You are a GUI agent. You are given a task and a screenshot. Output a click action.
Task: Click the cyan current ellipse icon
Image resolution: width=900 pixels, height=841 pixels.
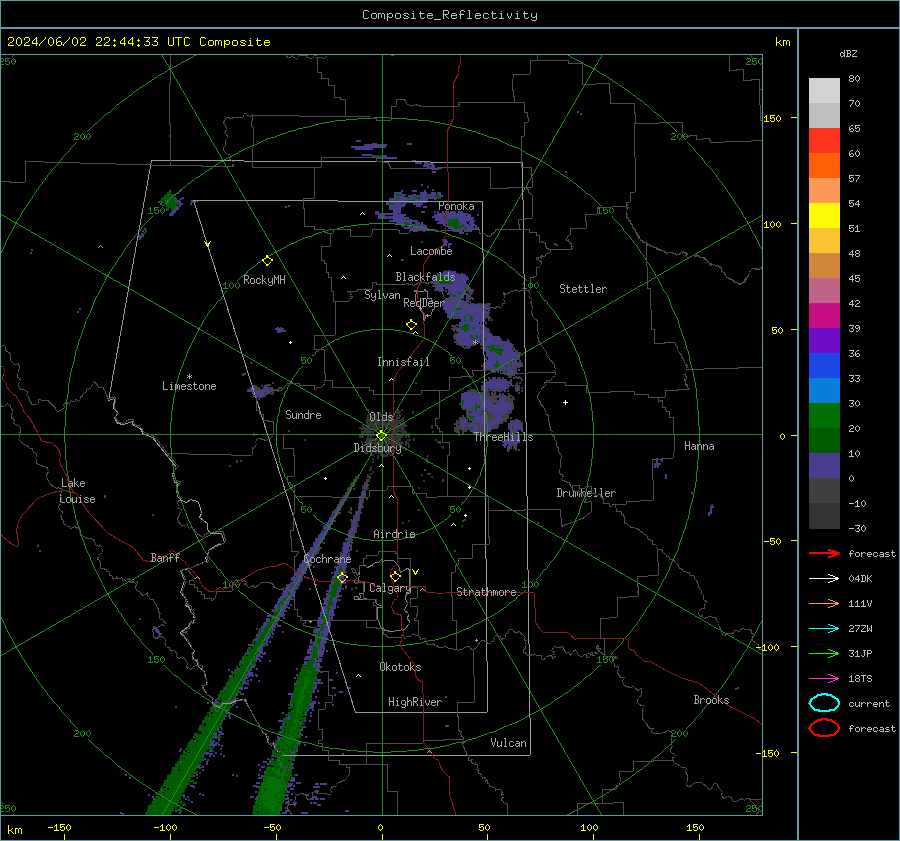point(824,703)
